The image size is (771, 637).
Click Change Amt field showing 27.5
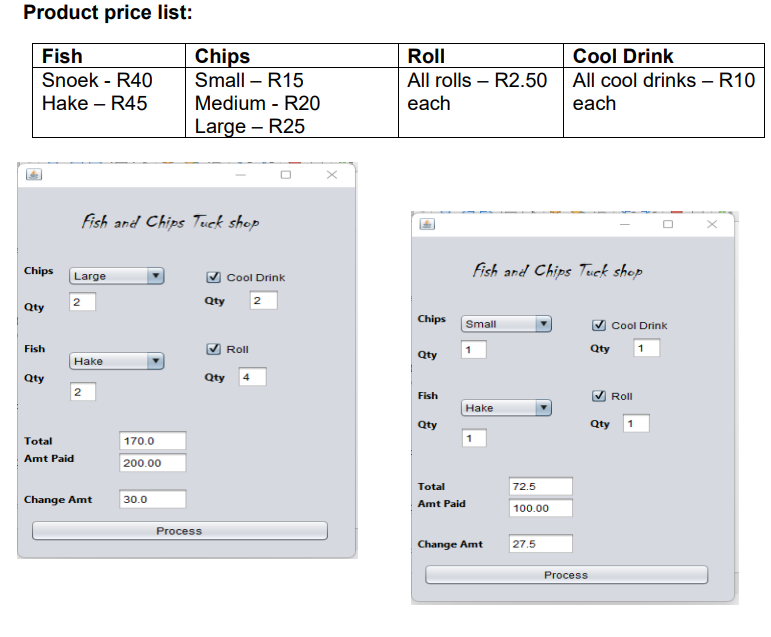pos(541,544)
